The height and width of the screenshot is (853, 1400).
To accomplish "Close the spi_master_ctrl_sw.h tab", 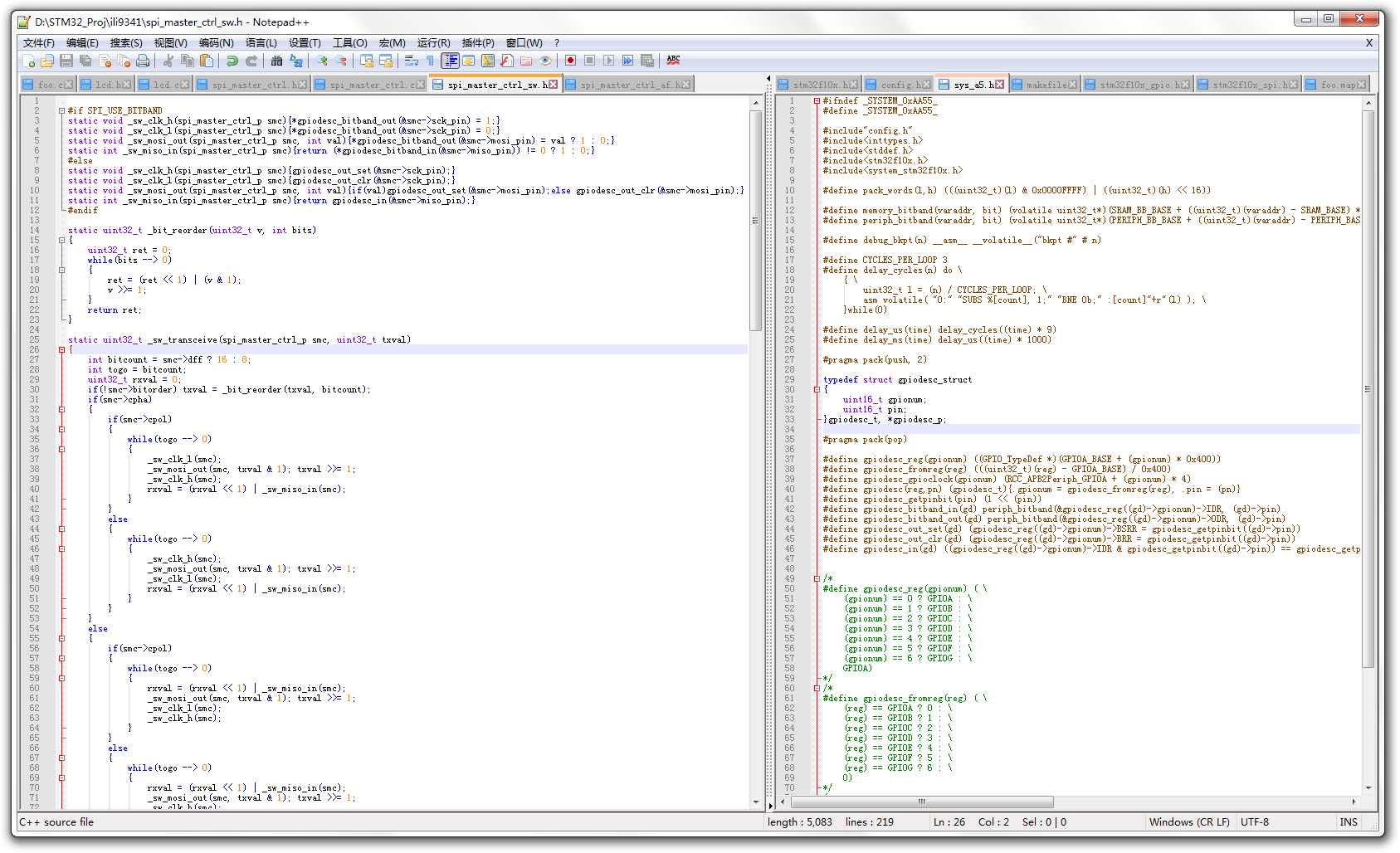I will [554, 85].
